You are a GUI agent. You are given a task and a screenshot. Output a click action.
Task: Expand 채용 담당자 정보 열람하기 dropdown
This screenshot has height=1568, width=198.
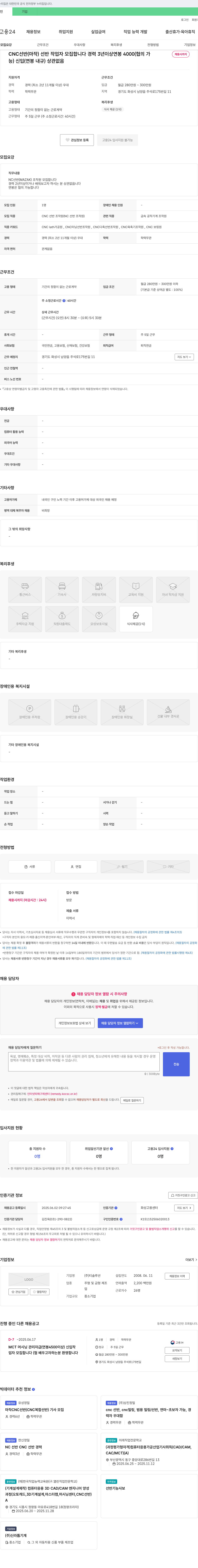[x=120, y=1023]
